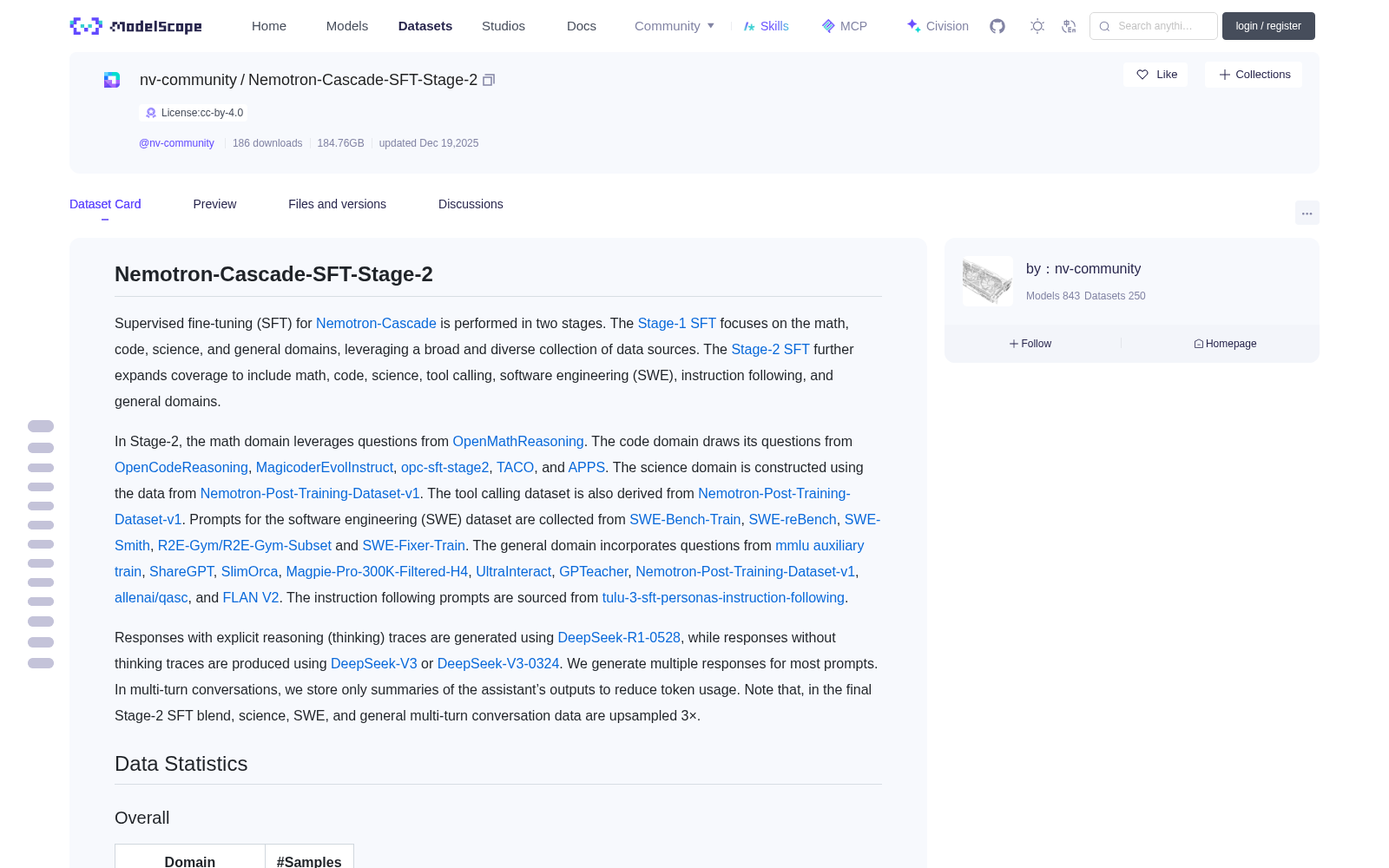Click the Domain table header cell
The width and height of the screenshot is (1389, 868).
click(190, 858)
